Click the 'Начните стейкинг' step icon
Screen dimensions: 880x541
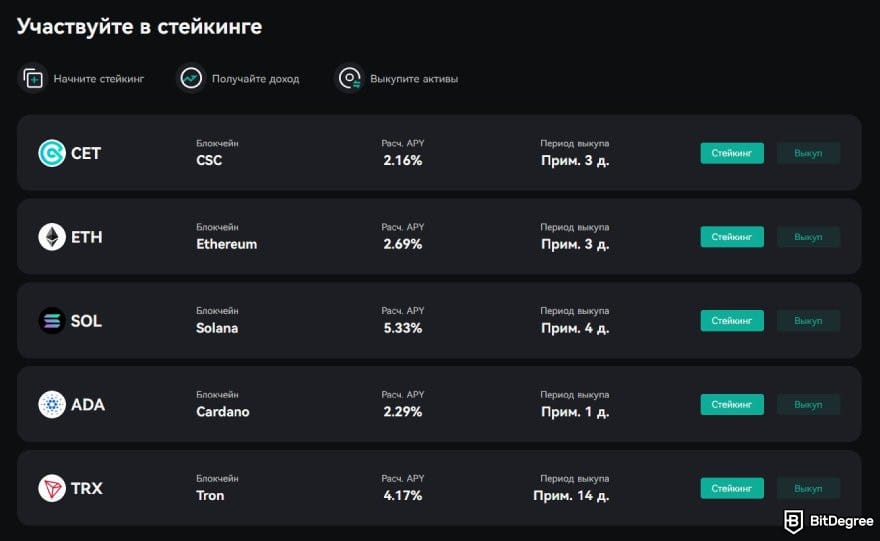click(x=33, y=79)
